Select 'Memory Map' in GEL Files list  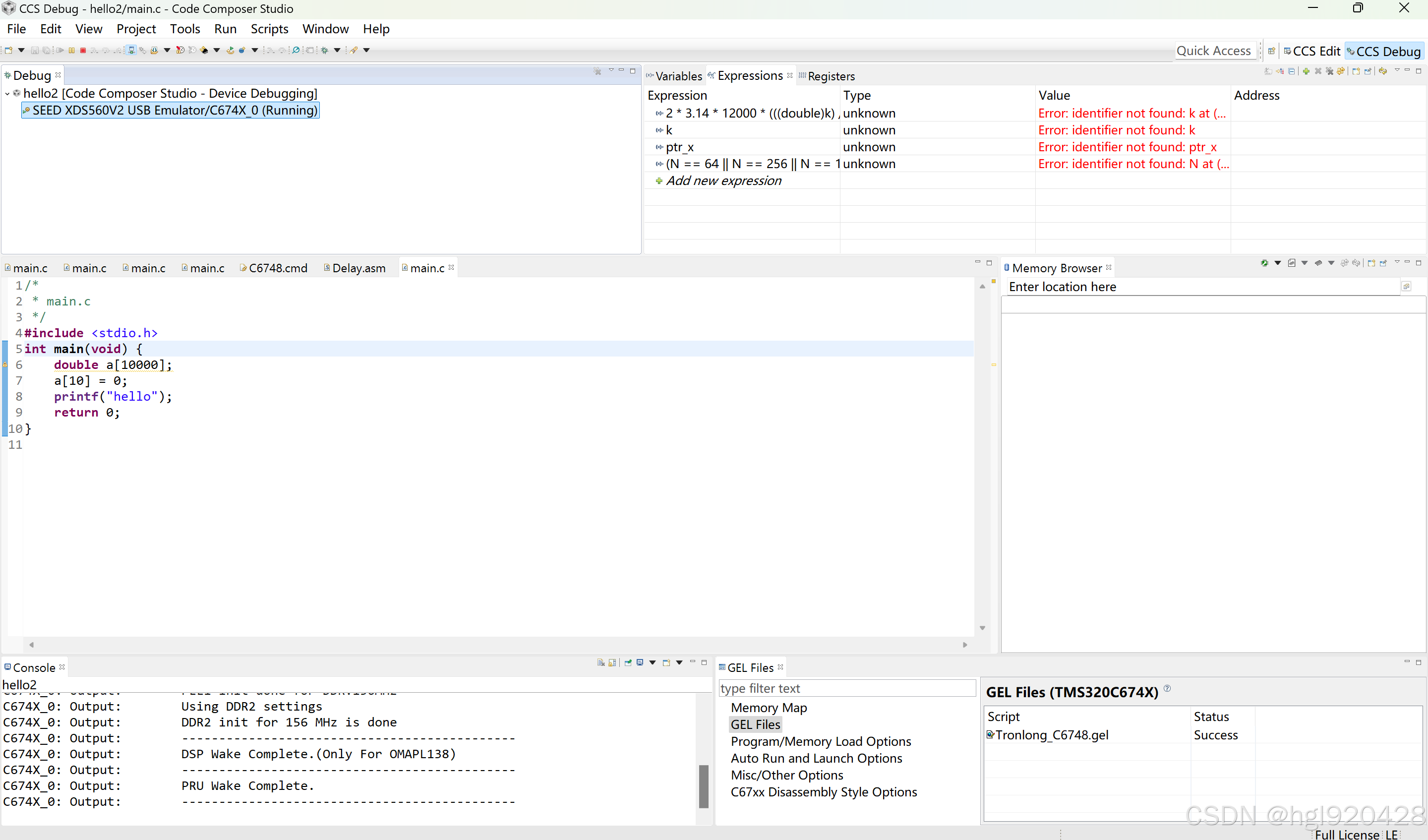[x=769, y=708]
